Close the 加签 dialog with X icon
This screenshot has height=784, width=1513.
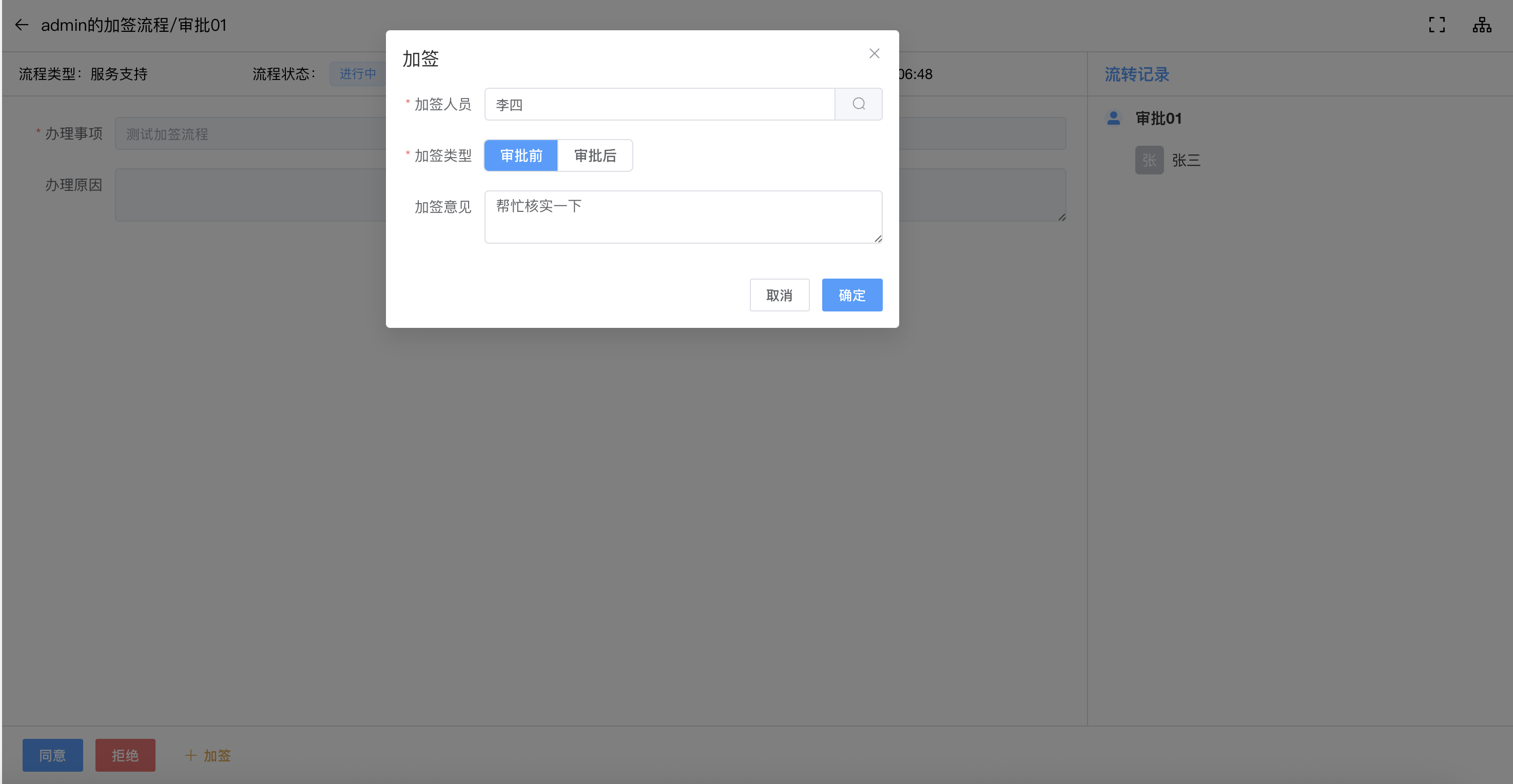click(874, 53)
